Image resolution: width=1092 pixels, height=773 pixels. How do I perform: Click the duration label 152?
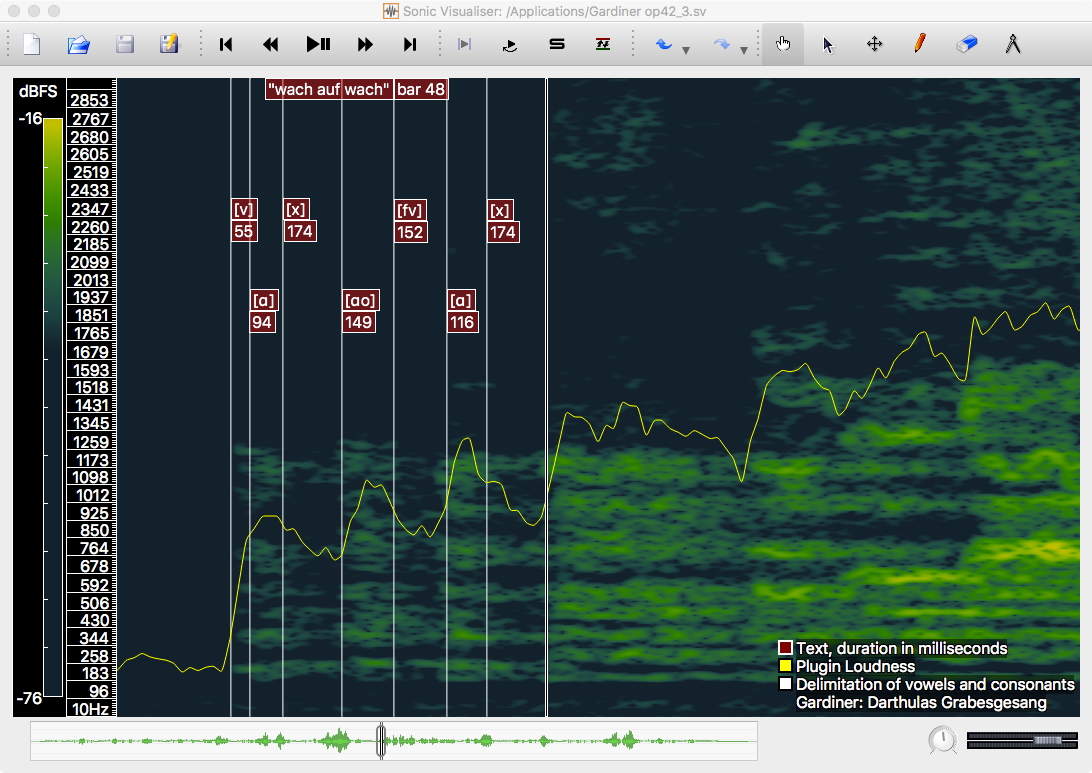(x=410, y=232)
